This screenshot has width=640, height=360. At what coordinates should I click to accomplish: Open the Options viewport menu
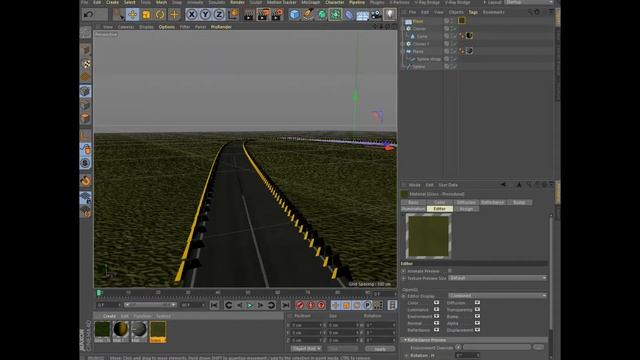click(167, 27)
